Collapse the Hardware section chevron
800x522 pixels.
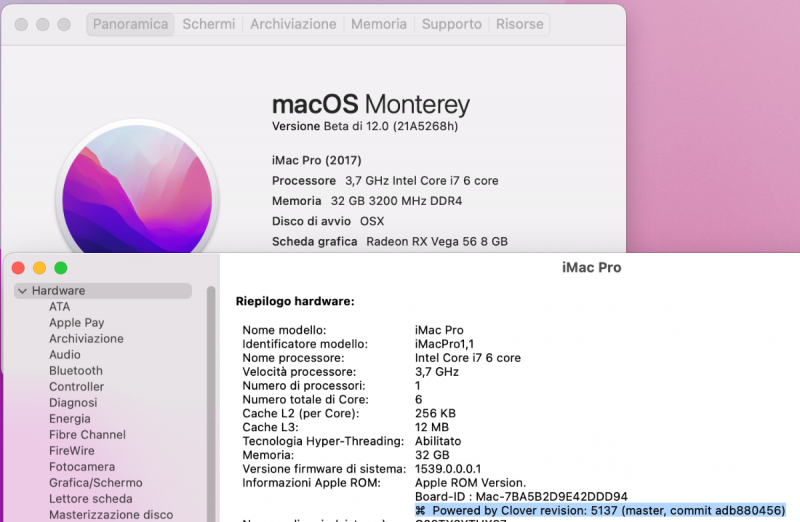point(22,291)
